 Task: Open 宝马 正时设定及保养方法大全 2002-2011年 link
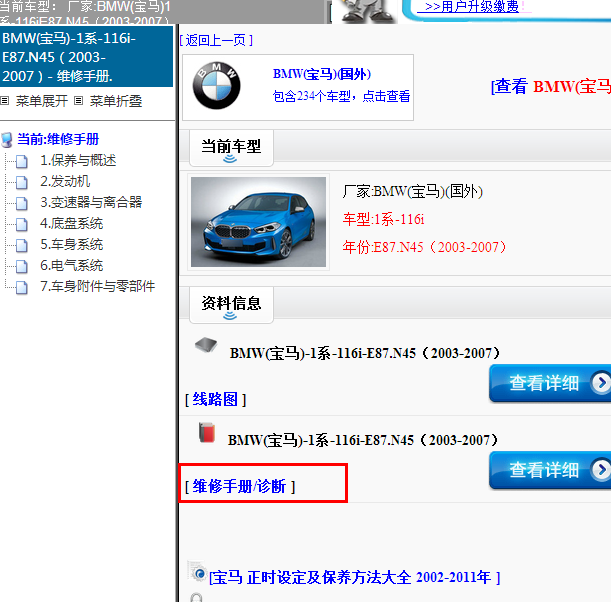[x=355, y=577]
